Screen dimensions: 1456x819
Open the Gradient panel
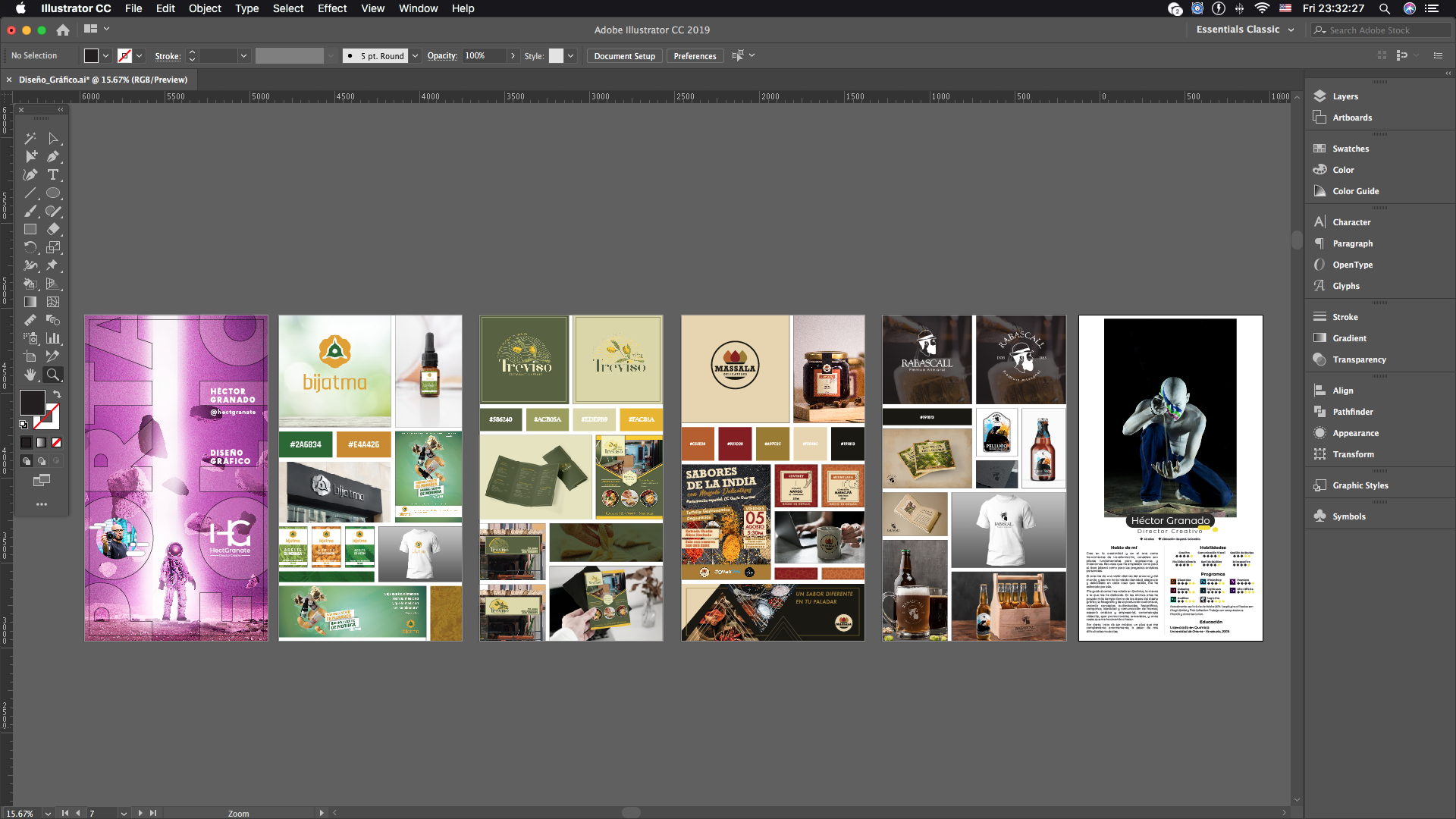coord(1349,337)
